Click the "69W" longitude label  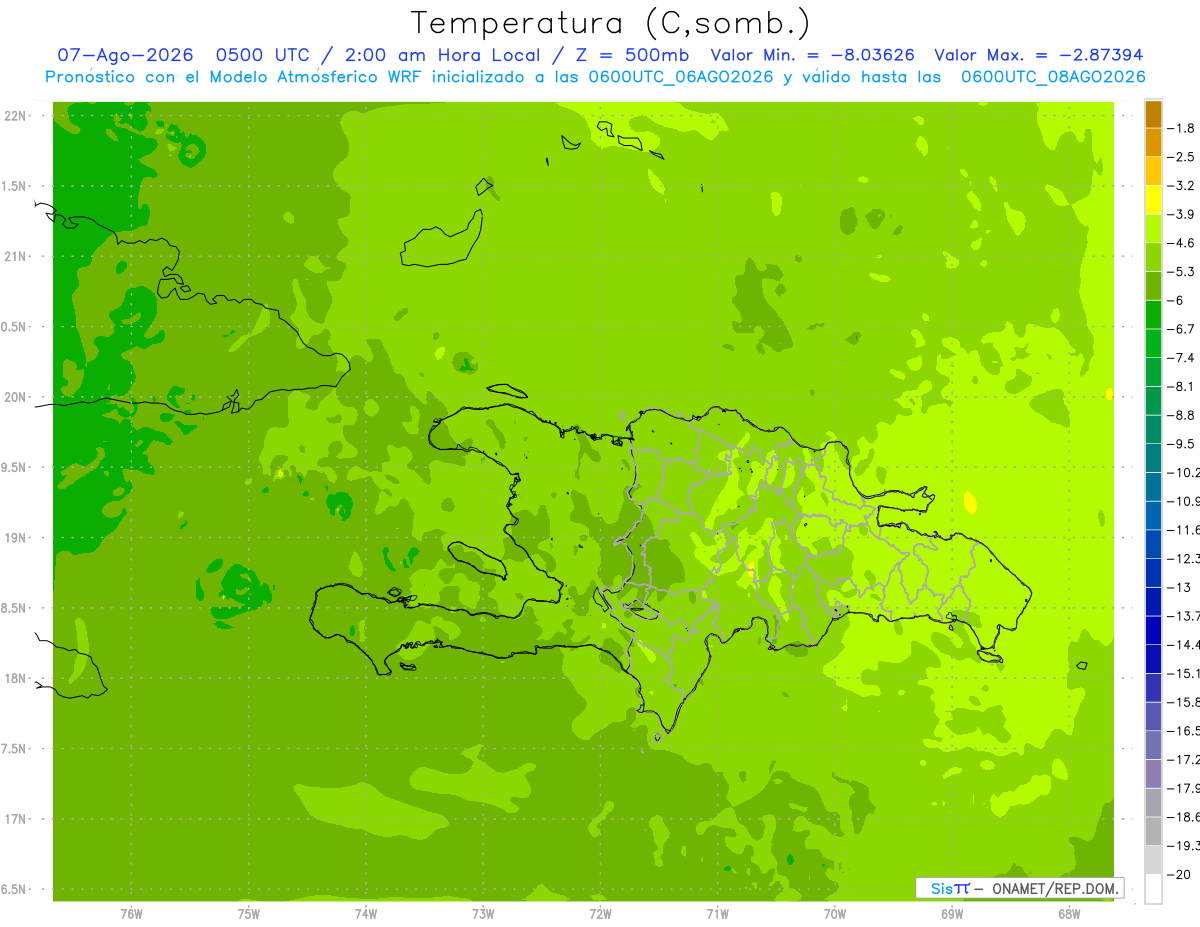(952, 913)
